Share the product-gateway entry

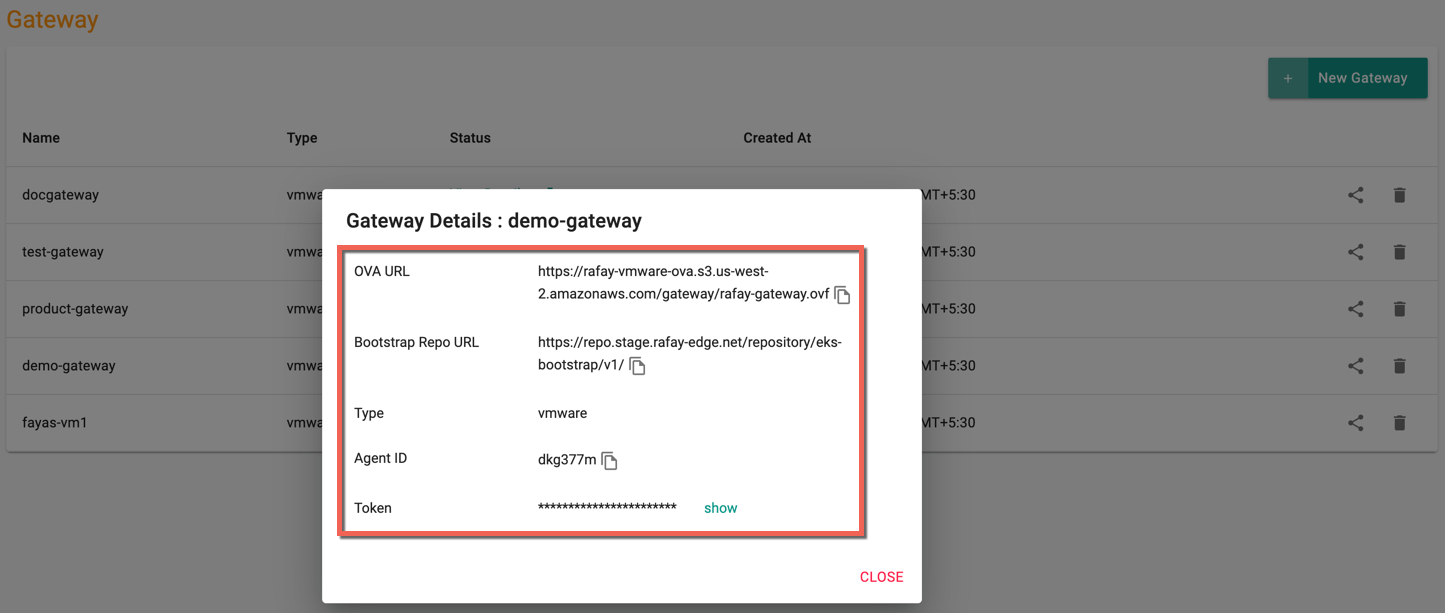tap(1355, 309)
